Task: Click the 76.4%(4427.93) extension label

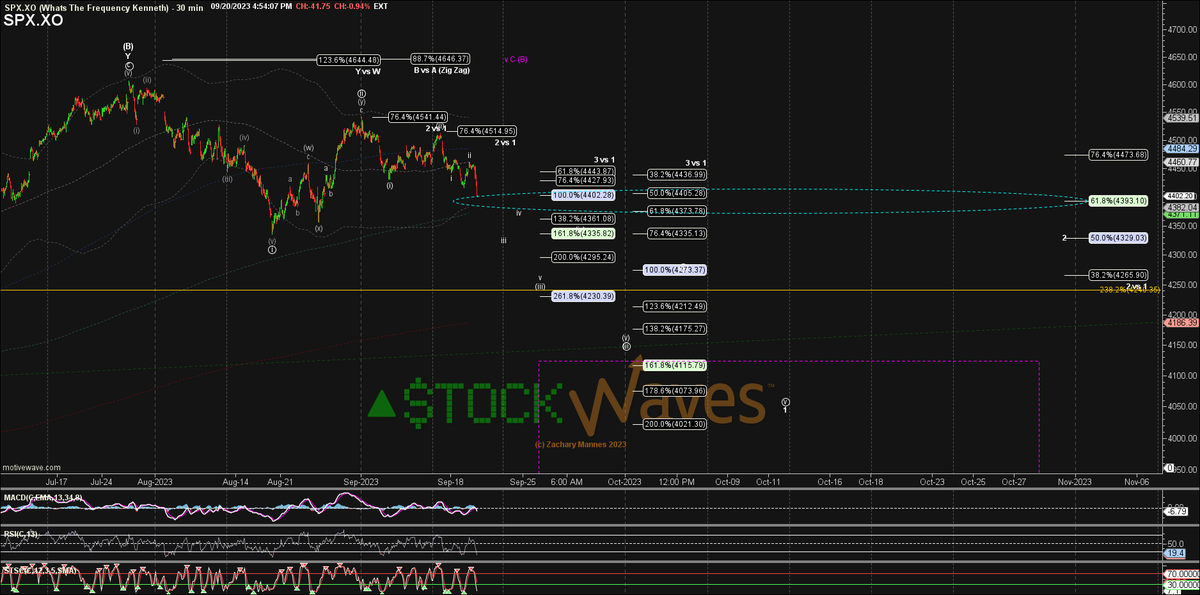Action: (585, 181)
